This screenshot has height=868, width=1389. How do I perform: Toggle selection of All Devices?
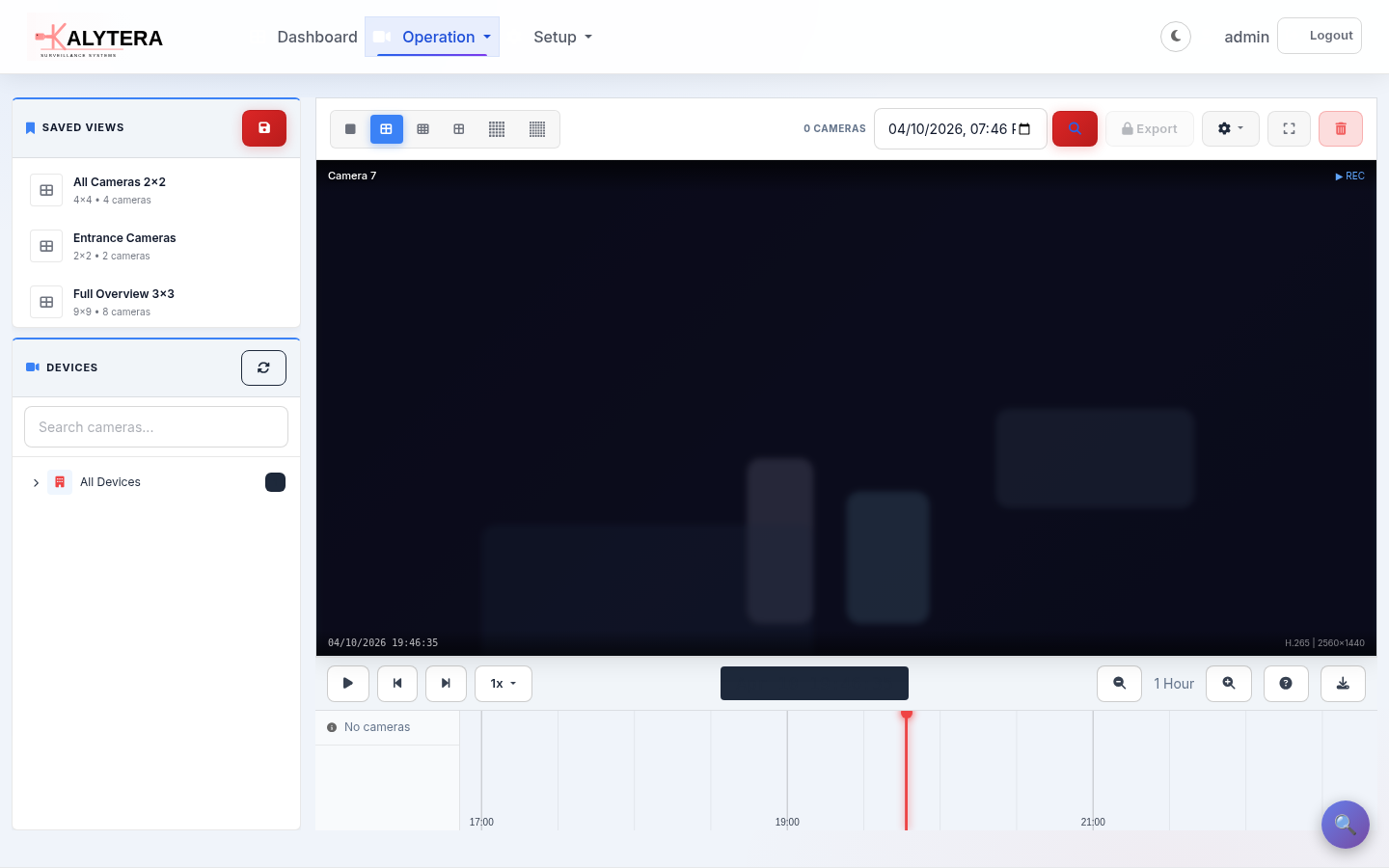[x=275, y=482]
